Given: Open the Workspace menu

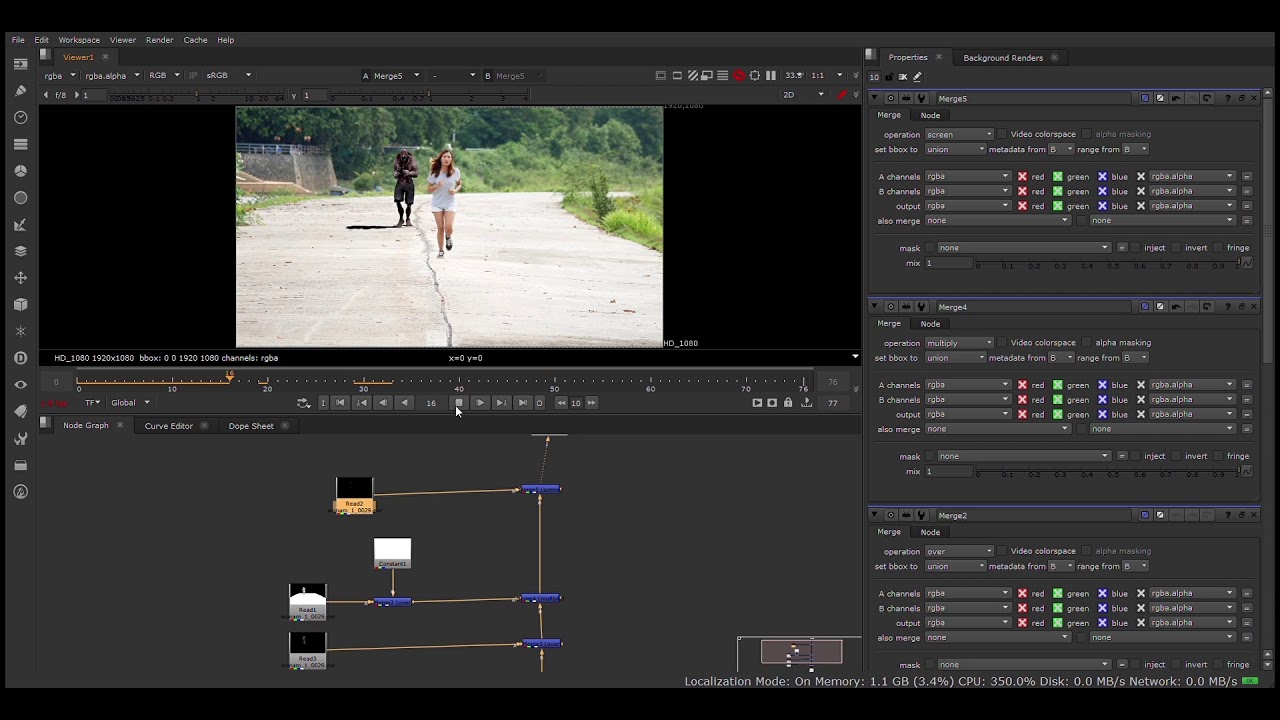Looking at the screenshot, I should pyautogui.click(x=79, y=40).
